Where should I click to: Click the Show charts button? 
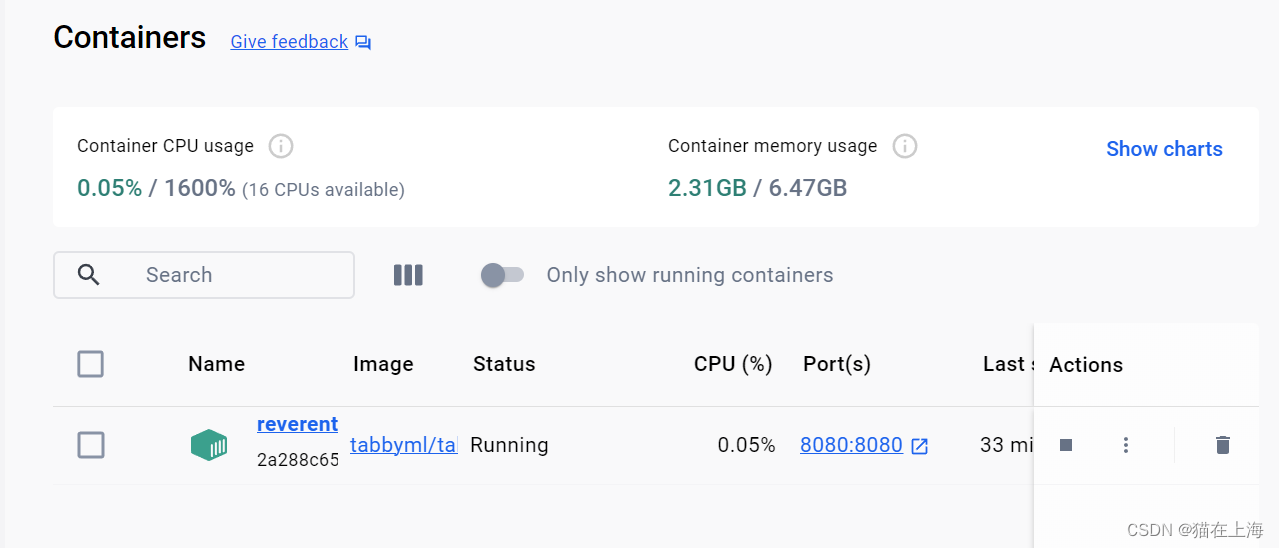(1164, 149)
